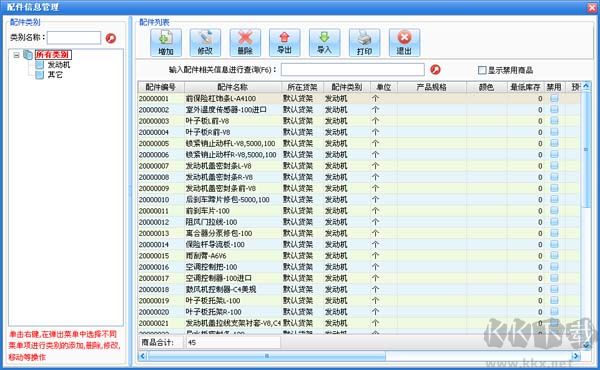Viewport: 600px width, 370px height.
Task: Sort by 配件类别 column header
Action: 347,87
